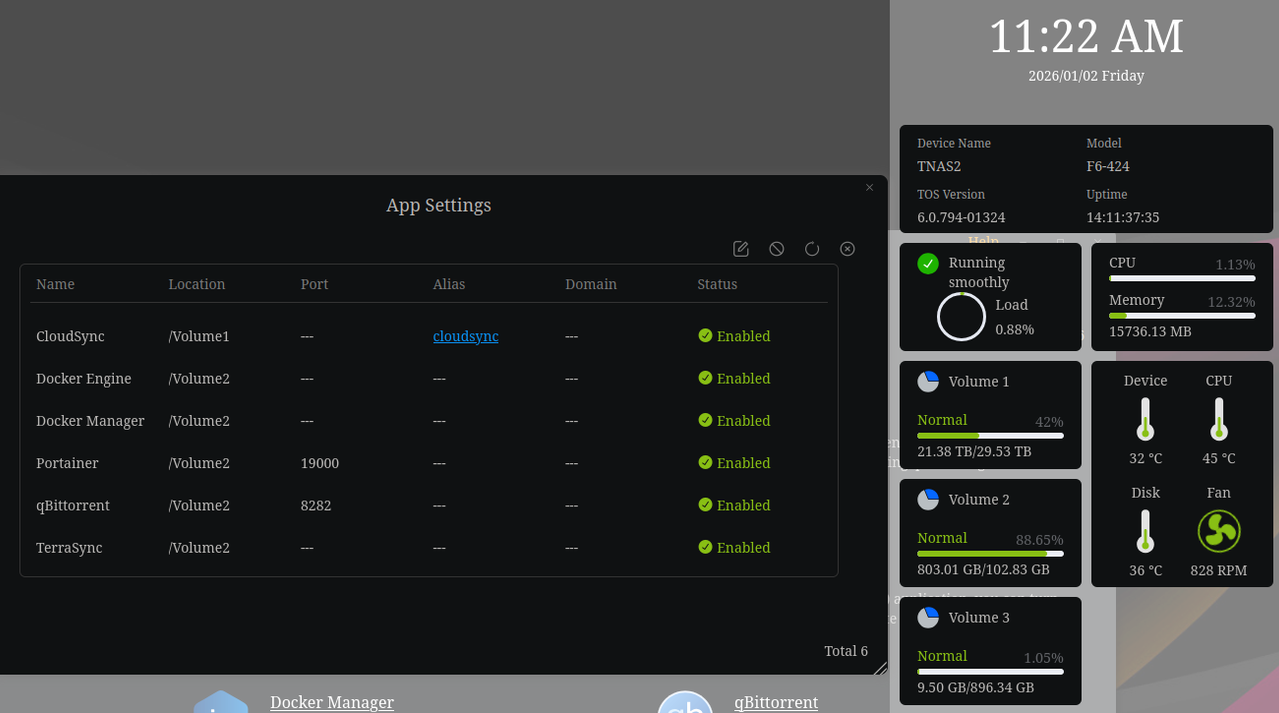This screenshot has height=713, width=1279.
Task: Click the date 2026/01/02 Friday
Action: pos(1086,76)
